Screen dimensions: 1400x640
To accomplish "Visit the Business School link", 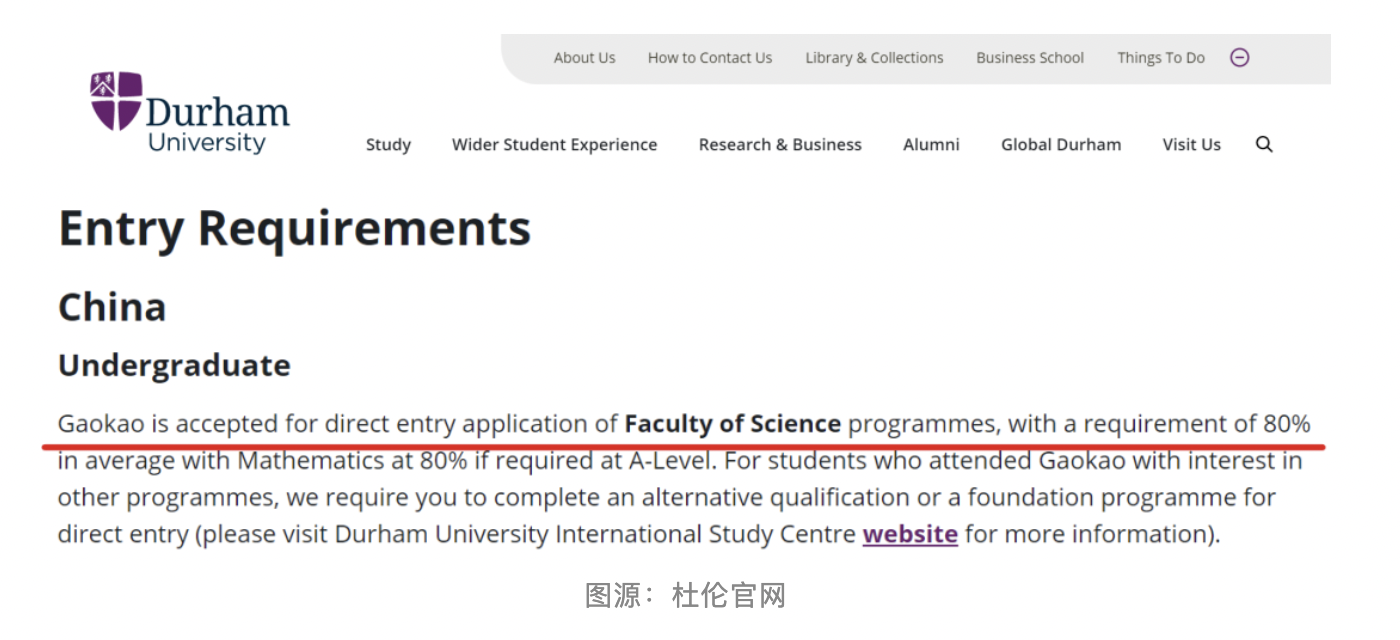I will tap(1030, 58).
